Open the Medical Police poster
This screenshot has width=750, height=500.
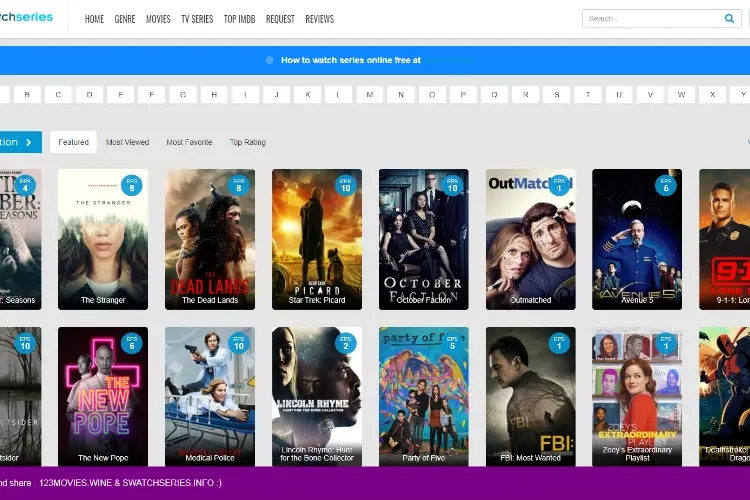(x=210, y=397)
